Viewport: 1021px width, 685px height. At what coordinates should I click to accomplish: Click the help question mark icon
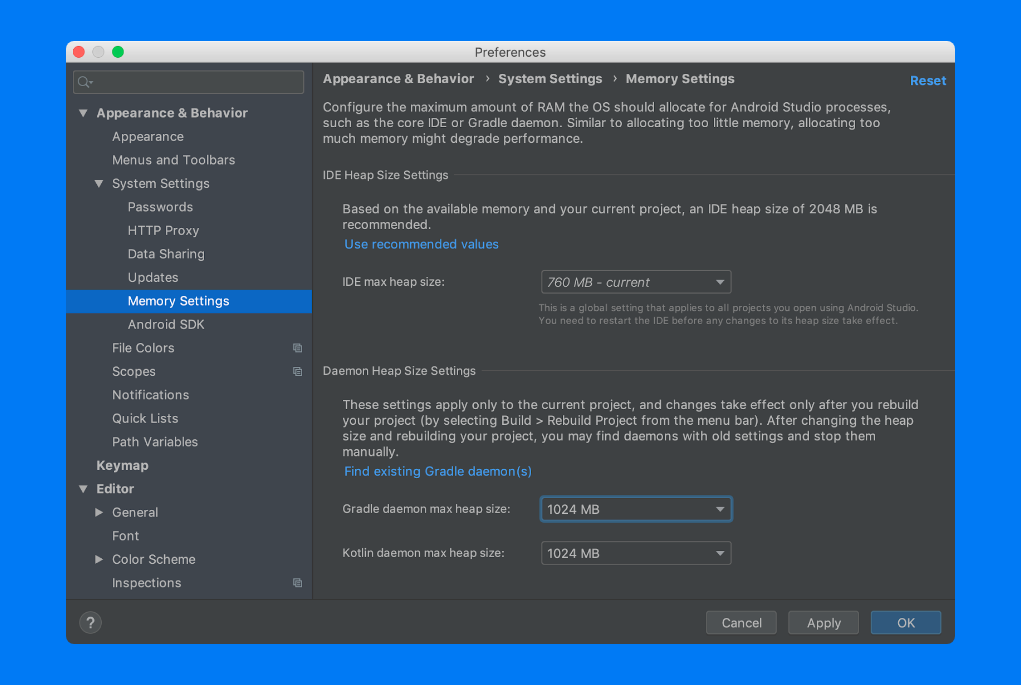coord(90,623)
